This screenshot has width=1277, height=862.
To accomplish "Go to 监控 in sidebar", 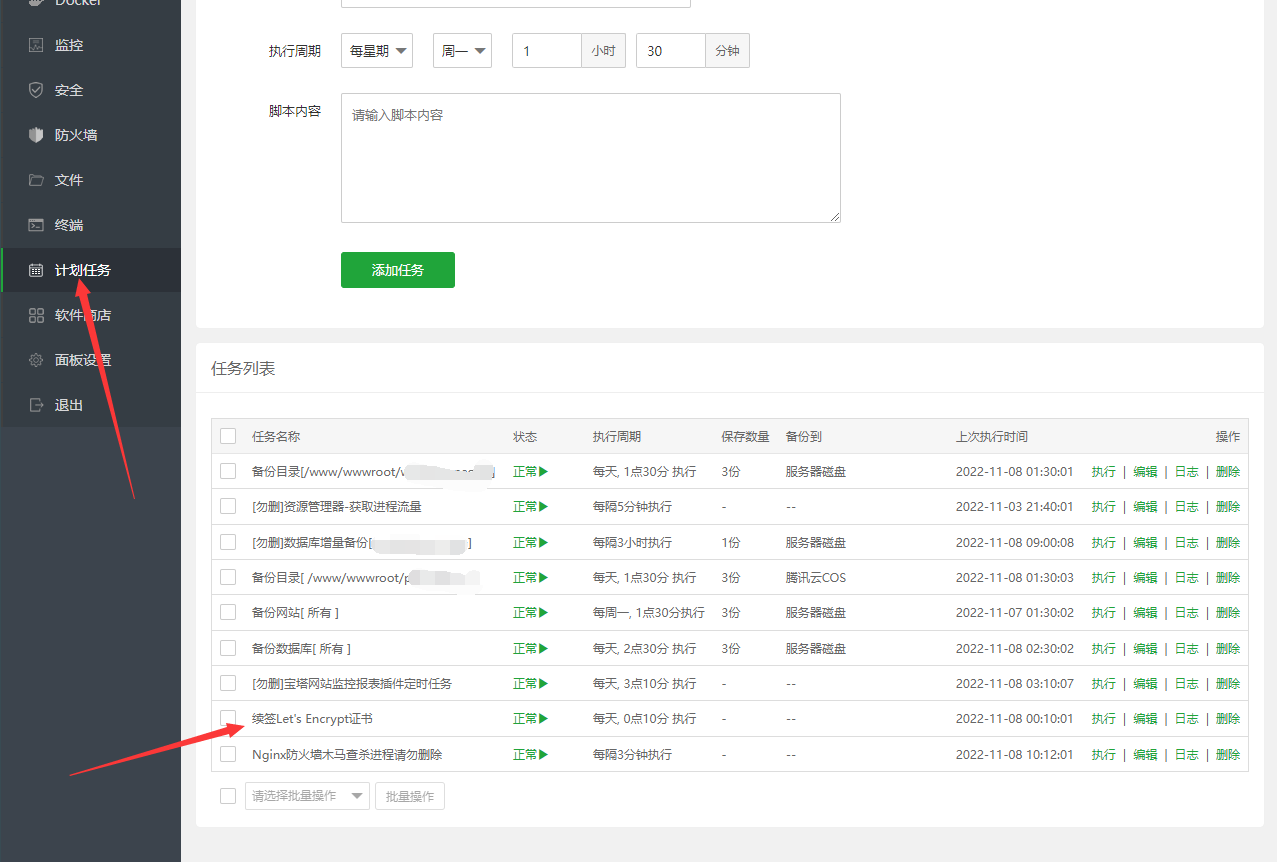I will point(69,45).
